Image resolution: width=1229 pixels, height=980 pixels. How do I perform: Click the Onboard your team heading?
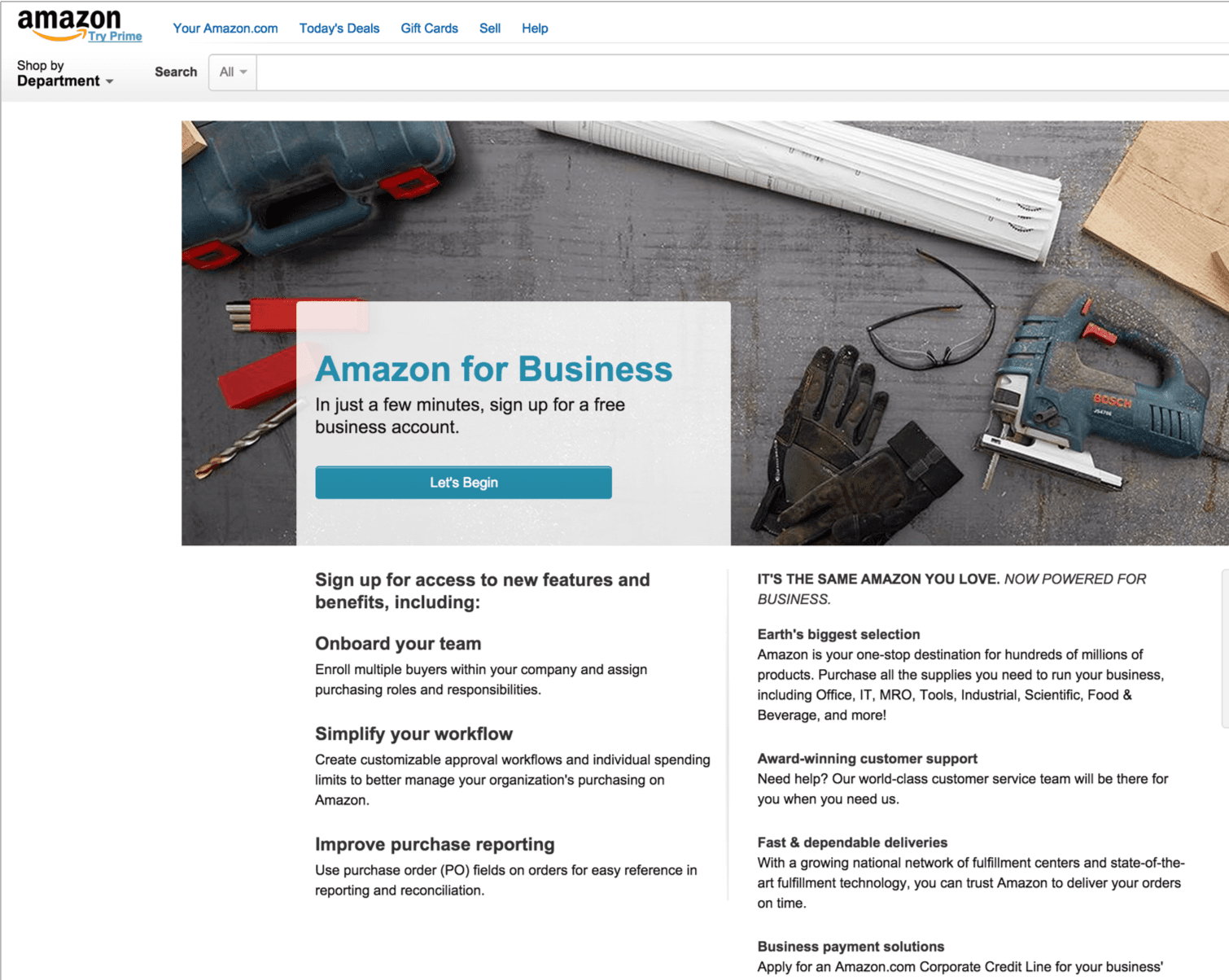coord(398,644)
